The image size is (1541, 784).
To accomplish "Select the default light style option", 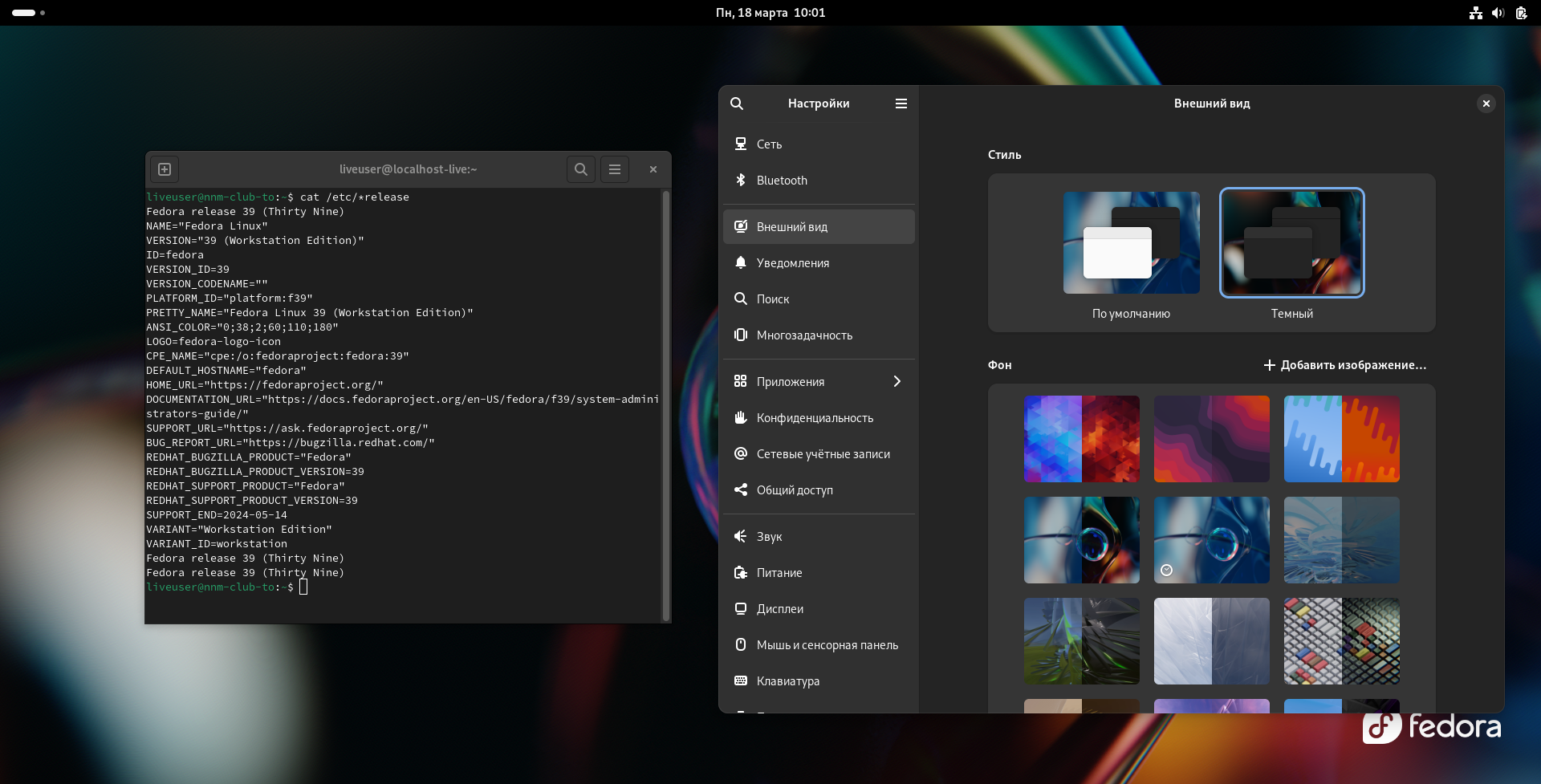I will (1131, 243).
